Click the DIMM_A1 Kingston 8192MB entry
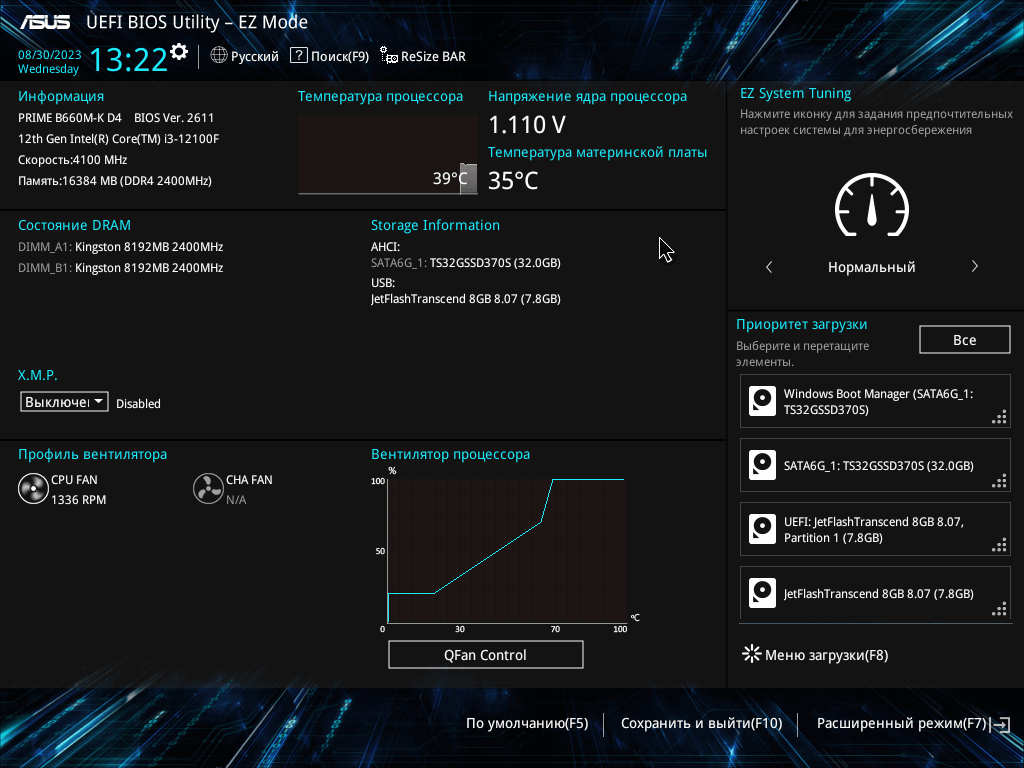1024x768 pixels. coord(121,247)
